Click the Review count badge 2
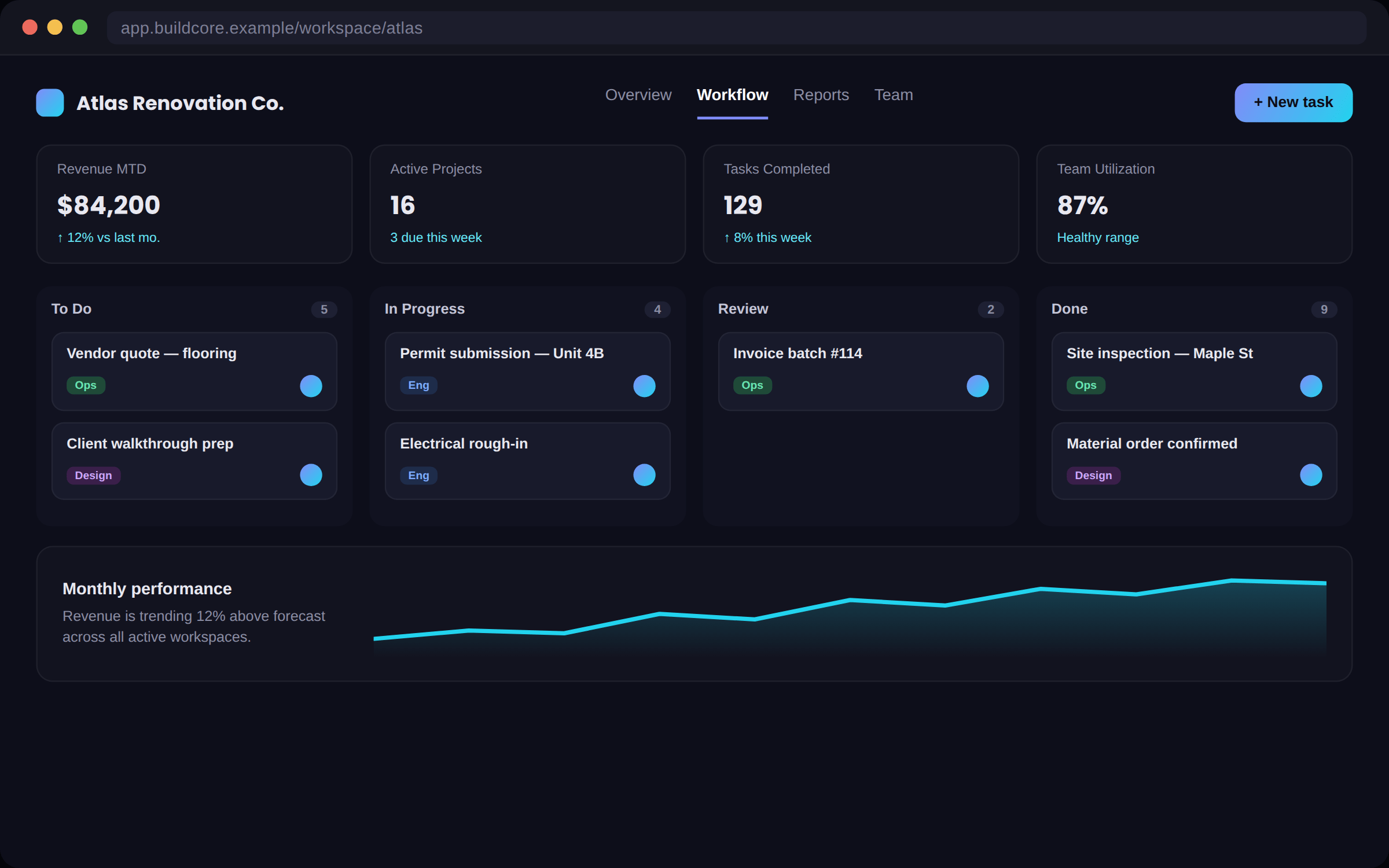Screen dimensions: 1389x868 tap(991, 310)
